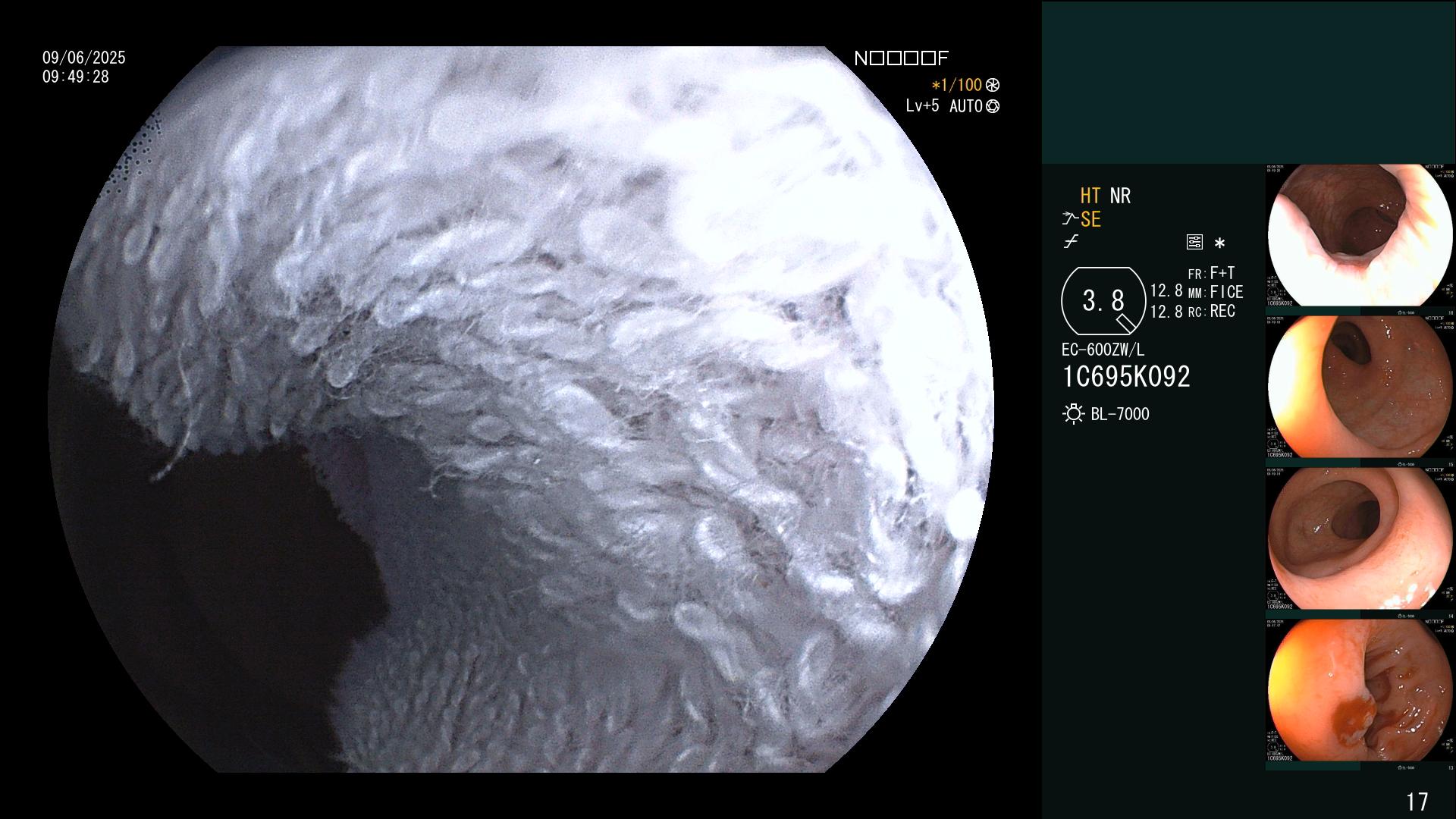The image size is (1456, 819).
Task: Click the EC-600ZW/L scope model text
Action: point(1103,350)
